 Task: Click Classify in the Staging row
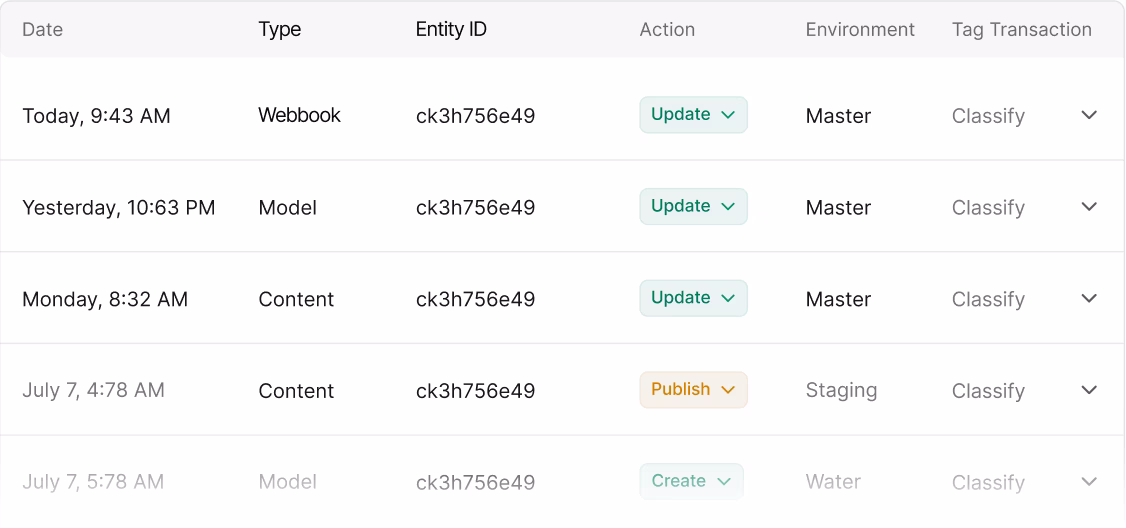tap(988, 391)
